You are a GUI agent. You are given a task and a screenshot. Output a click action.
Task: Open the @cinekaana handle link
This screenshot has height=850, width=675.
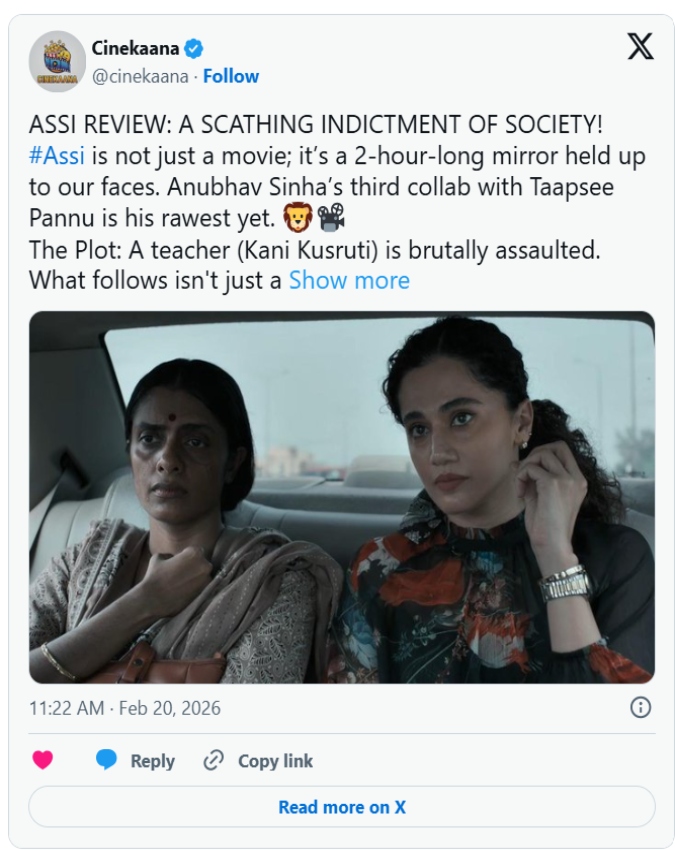tap(143, 76)
